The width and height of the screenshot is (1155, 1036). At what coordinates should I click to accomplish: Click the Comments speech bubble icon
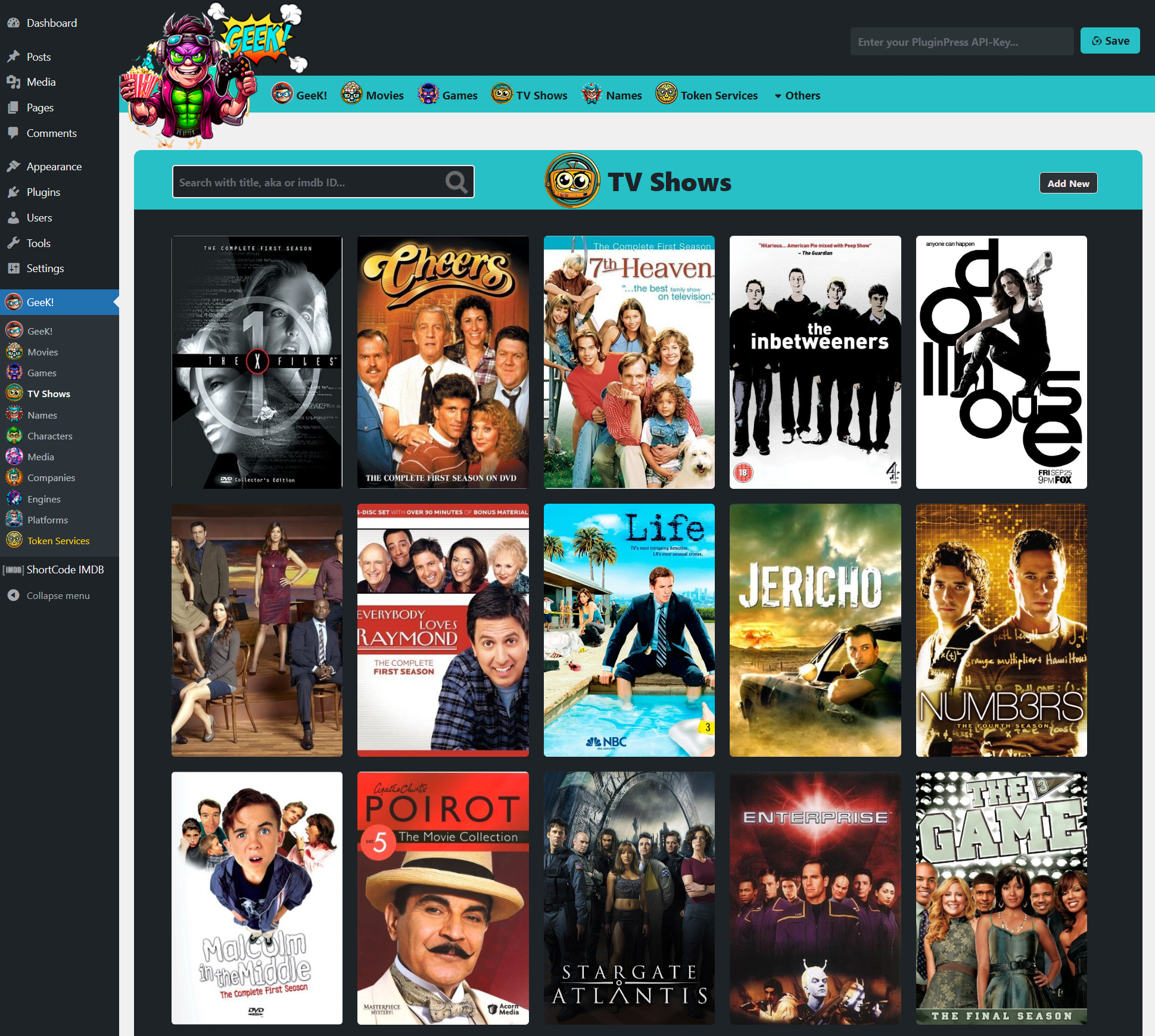coord(13,133)
